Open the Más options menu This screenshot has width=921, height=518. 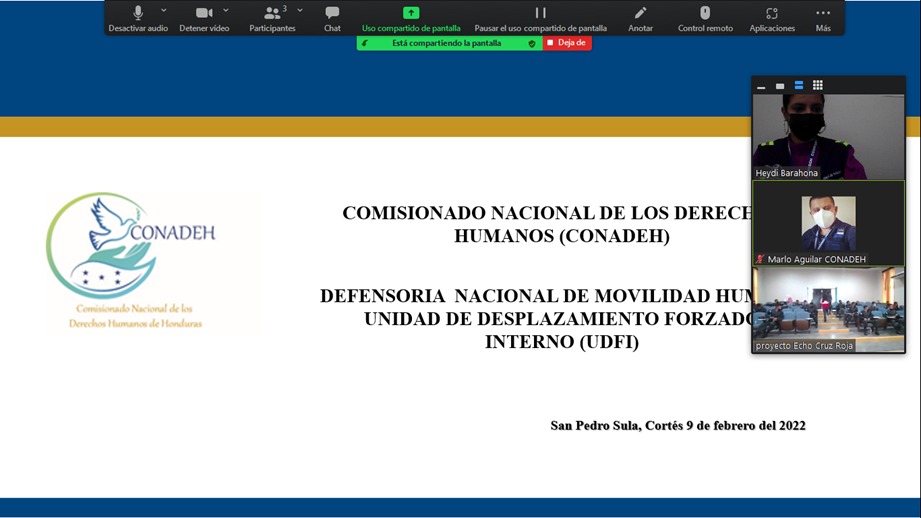823,19
